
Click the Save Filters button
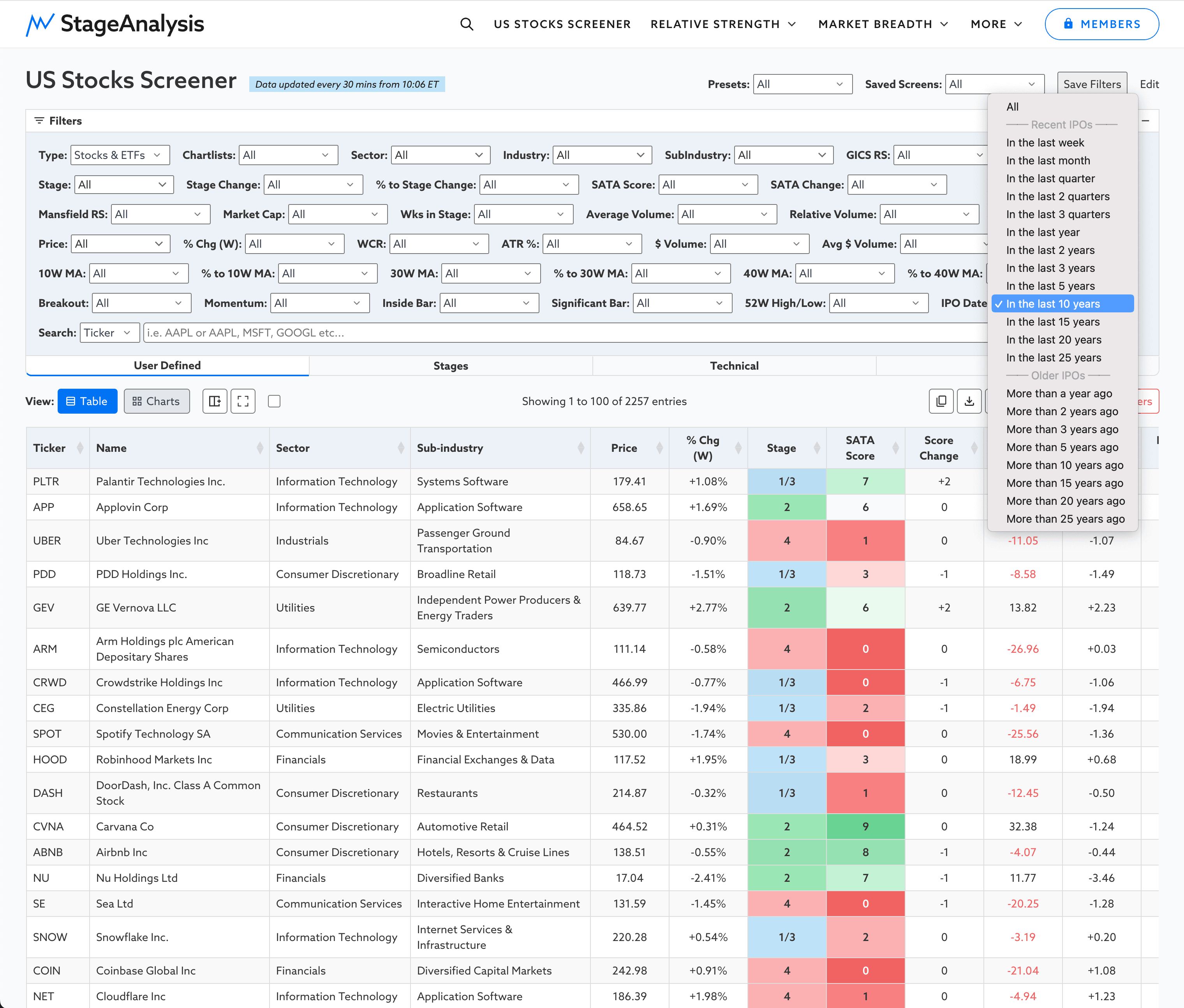tap(1091, 84)
